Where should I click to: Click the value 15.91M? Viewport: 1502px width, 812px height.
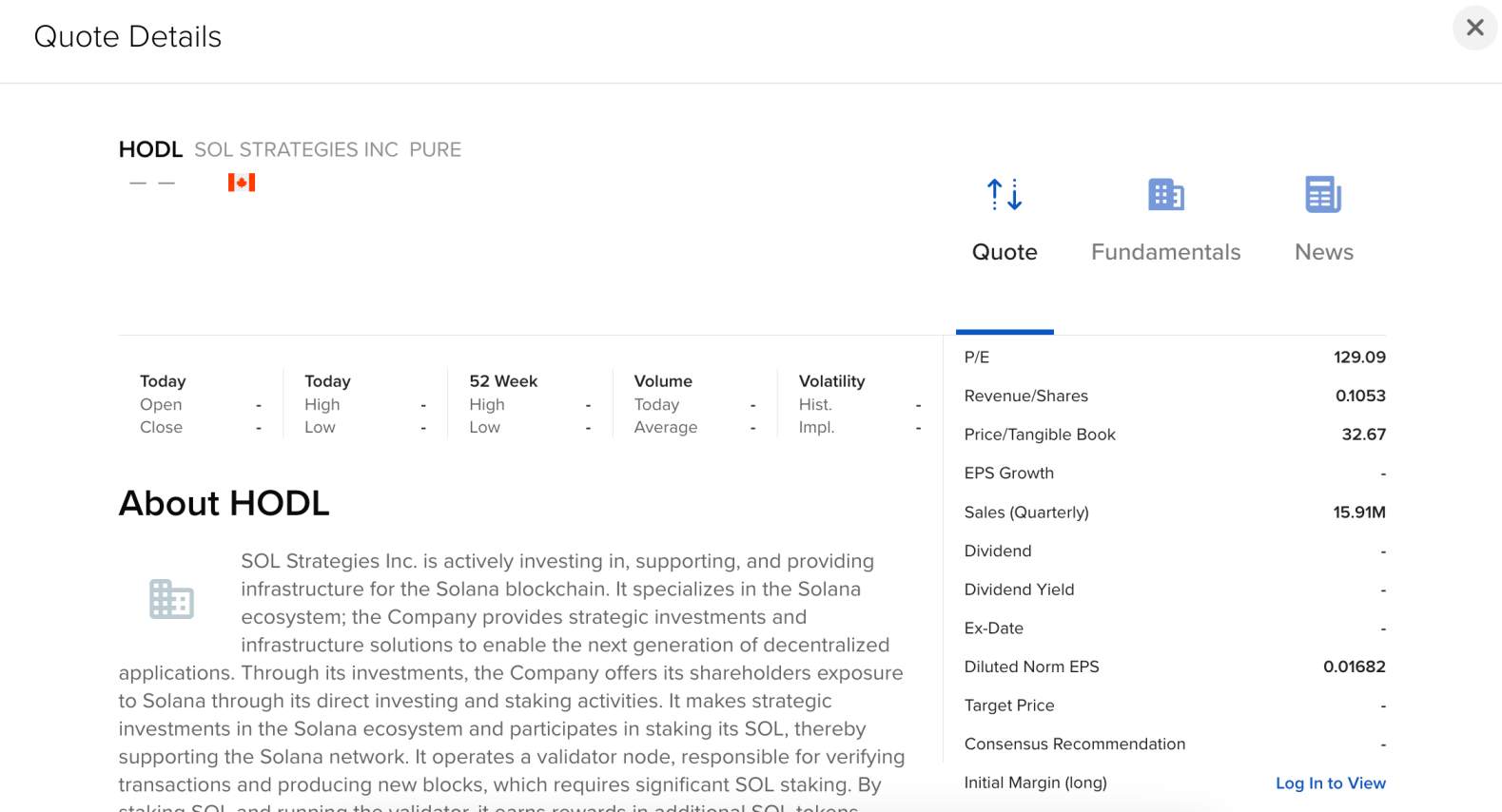coord(1359,512)
